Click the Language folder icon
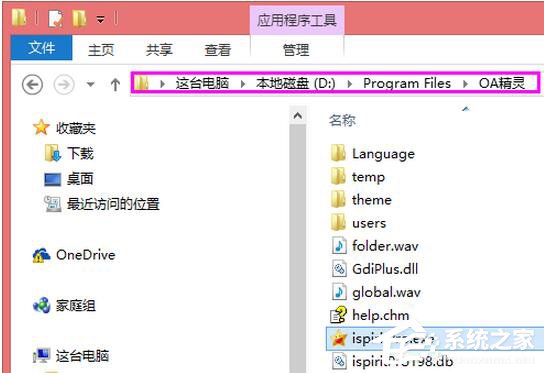The height and width of the screenshot is (373, 544). click(x=338, y=153)
